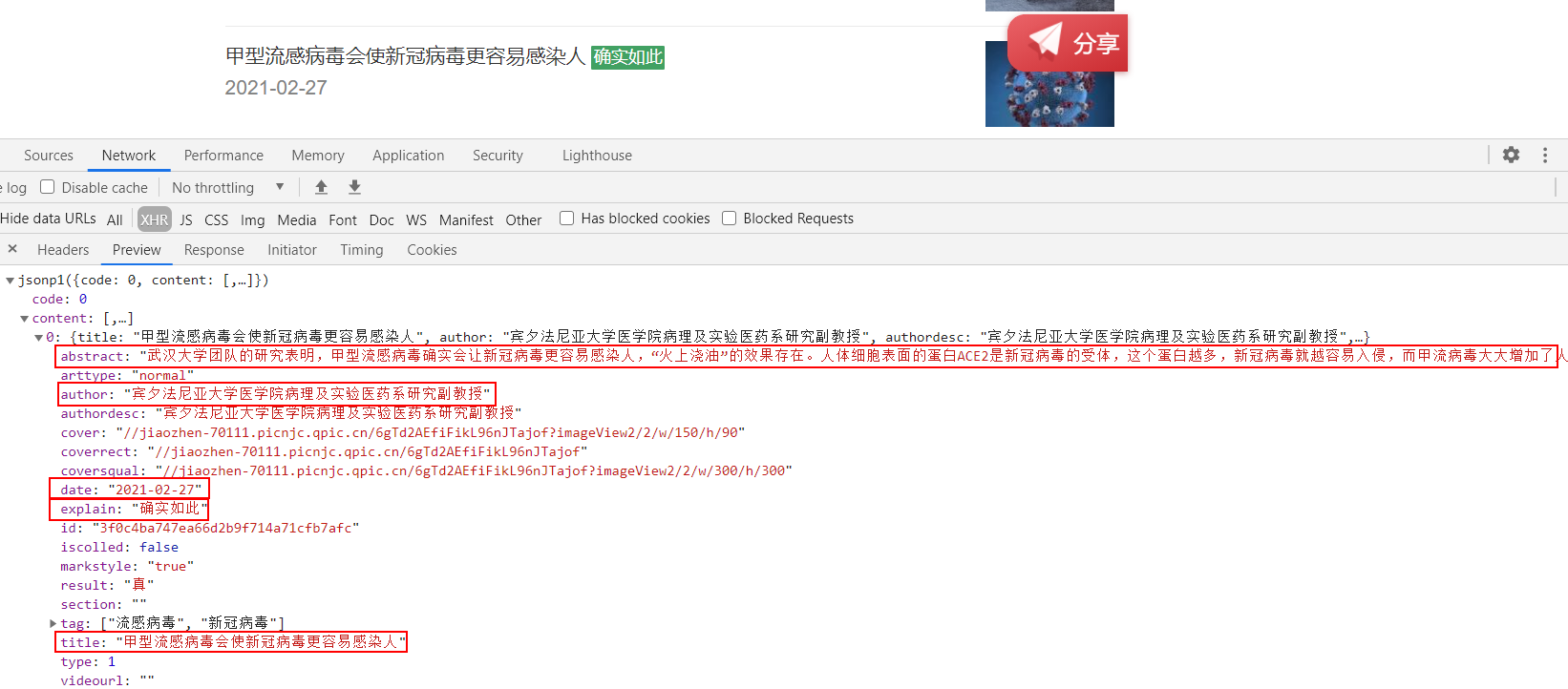Filter requests by XHR type
This screenshot has height=689, width=1568.
pyautogui.click(x=154, y=219)
